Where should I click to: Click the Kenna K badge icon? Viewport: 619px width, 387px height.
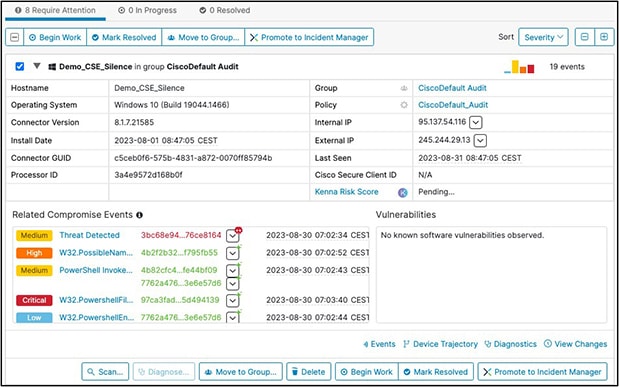point(403,192)
